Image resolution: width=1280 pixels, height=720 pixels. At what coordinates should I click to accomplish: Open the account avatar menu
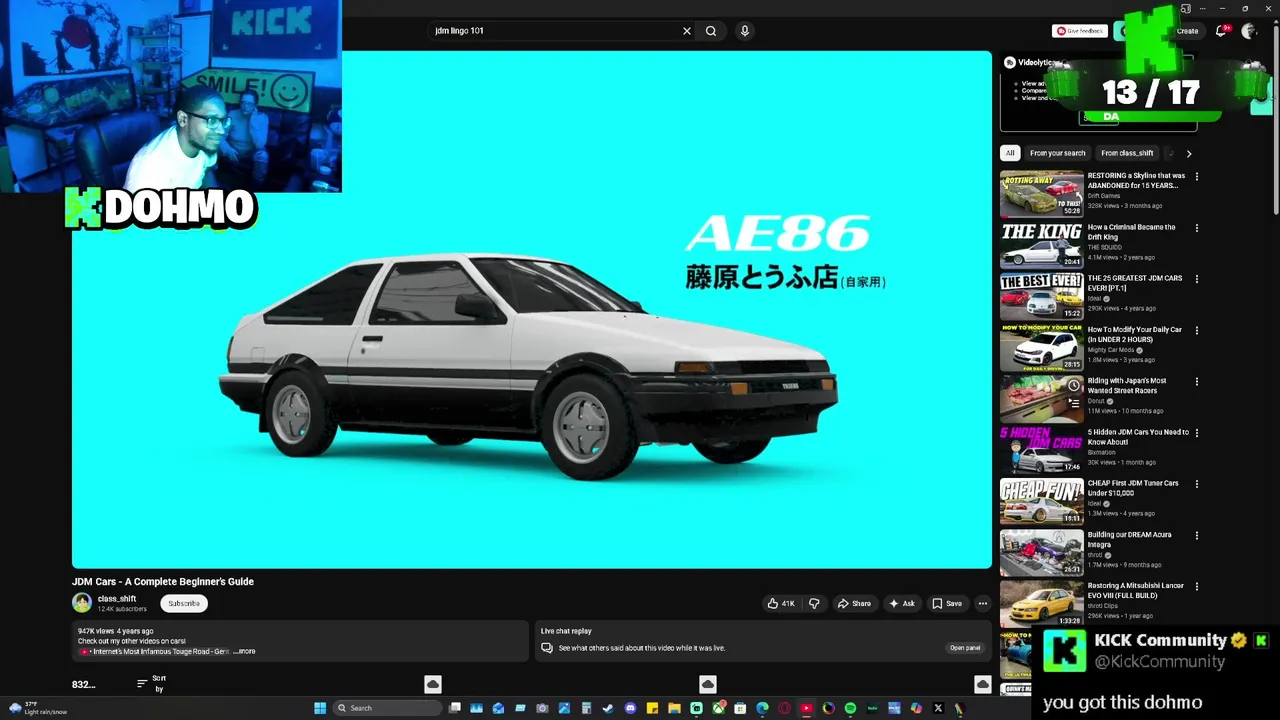point(1248,31)
